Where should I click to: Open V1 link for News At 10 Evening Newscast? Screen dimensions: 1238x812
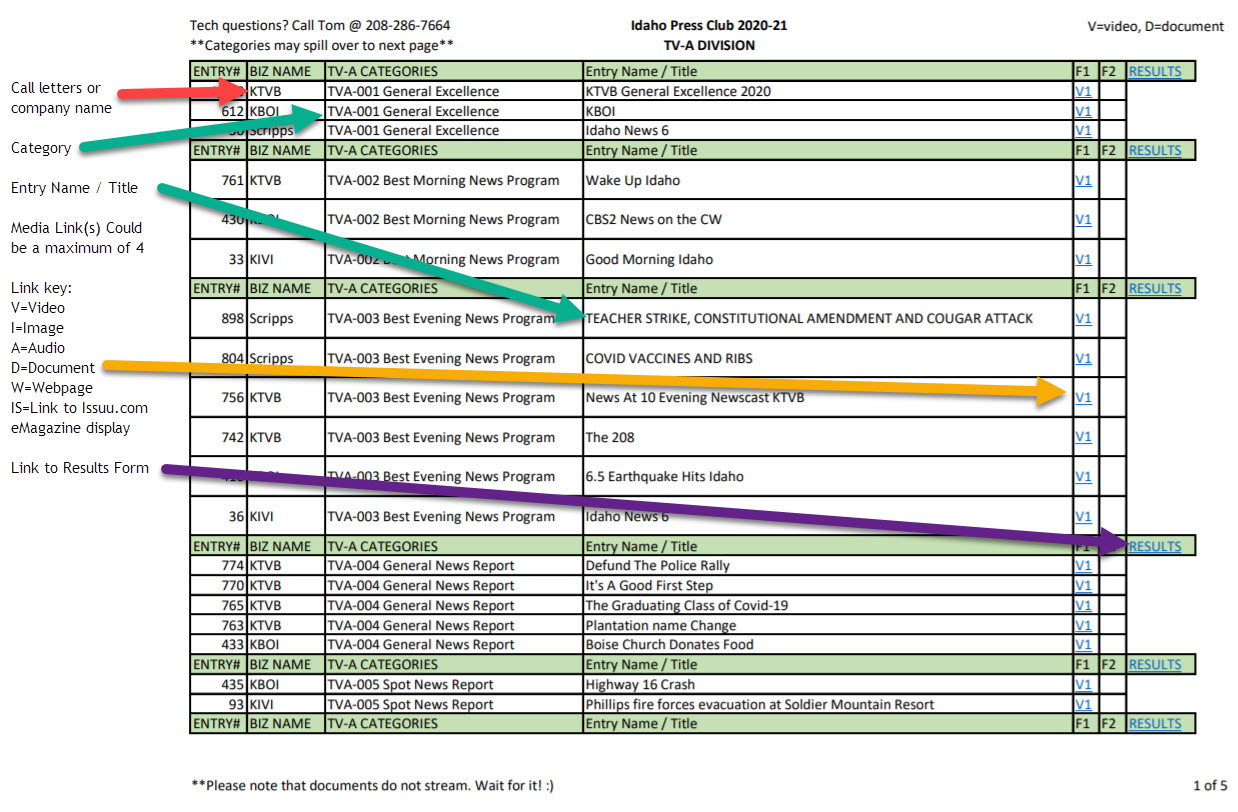point(1083,397)
